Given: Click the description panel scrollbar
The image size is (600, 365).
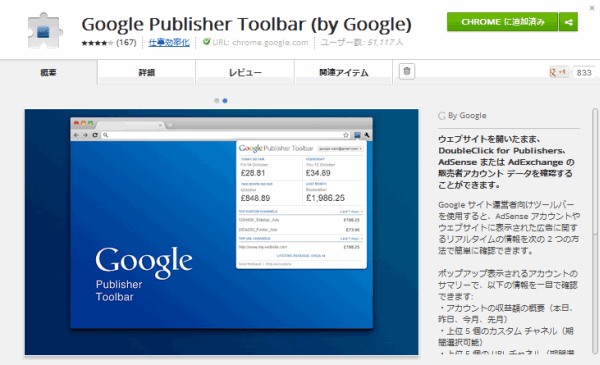Looking at the screenshot, I should coord(595,231).
